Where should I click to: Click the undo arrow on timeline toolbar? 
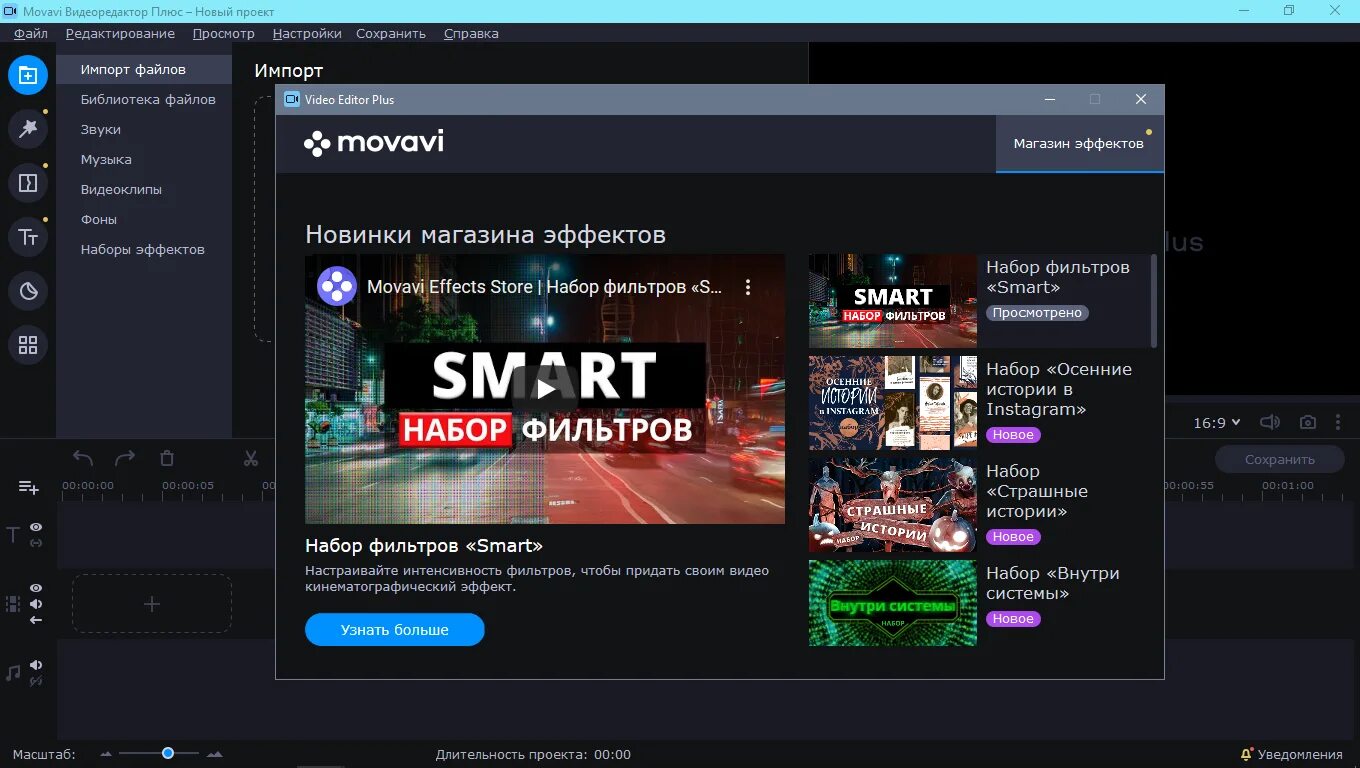click(83, 458)
